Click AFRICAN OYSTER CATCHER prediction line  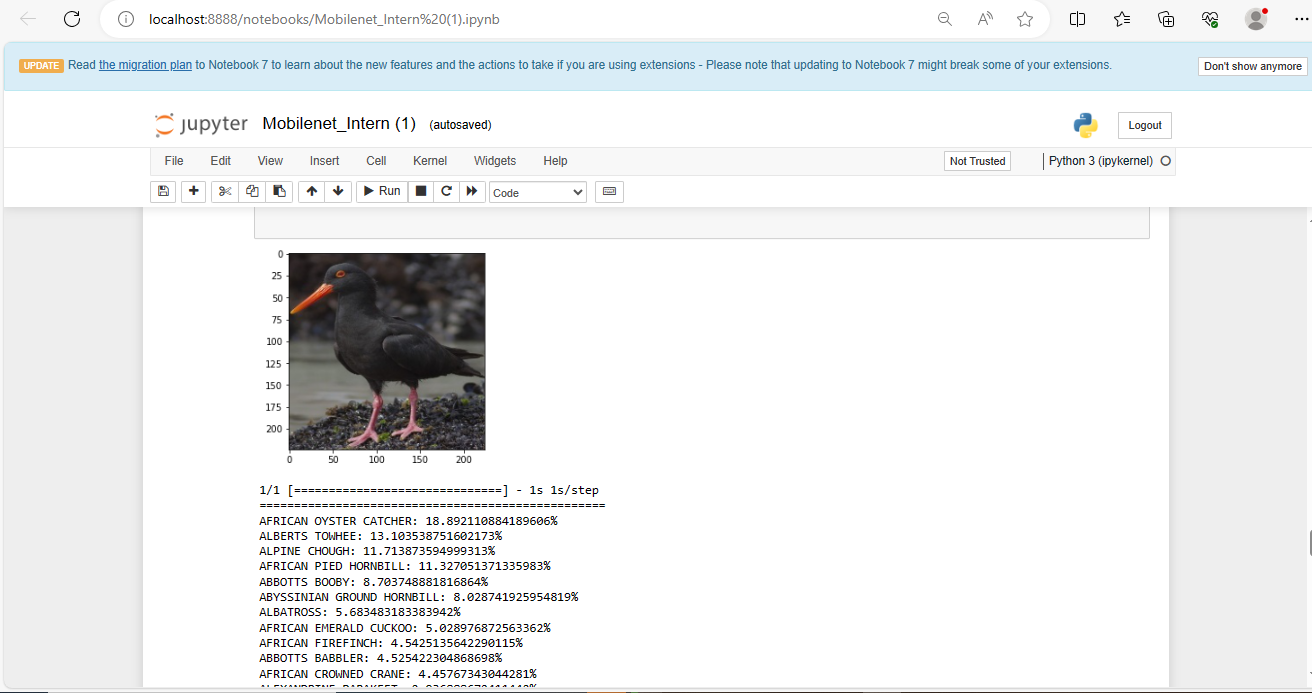[x=408, y=521]
